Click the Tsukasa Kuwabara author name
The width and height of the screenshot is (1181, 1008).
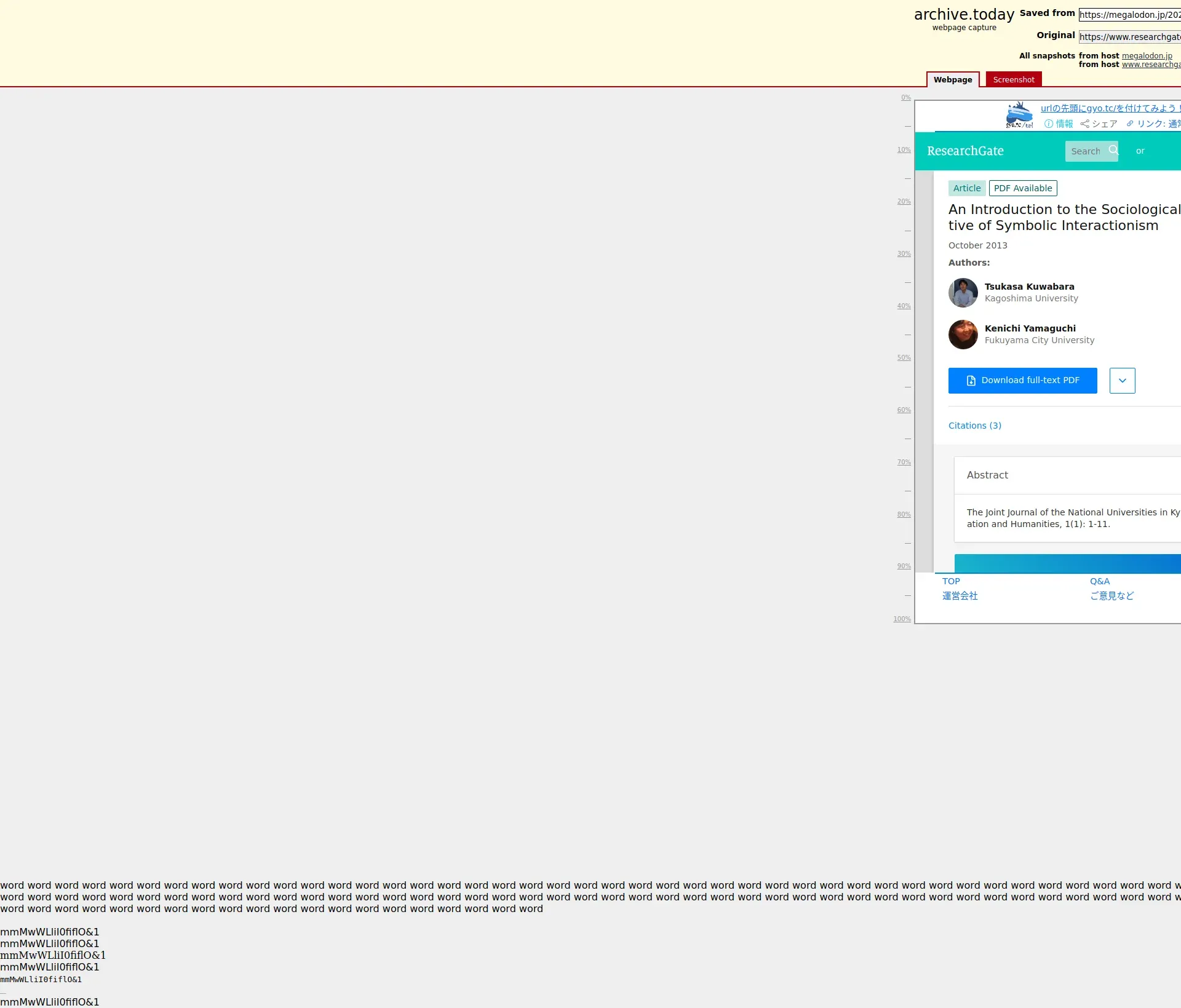pos(1029,287)
